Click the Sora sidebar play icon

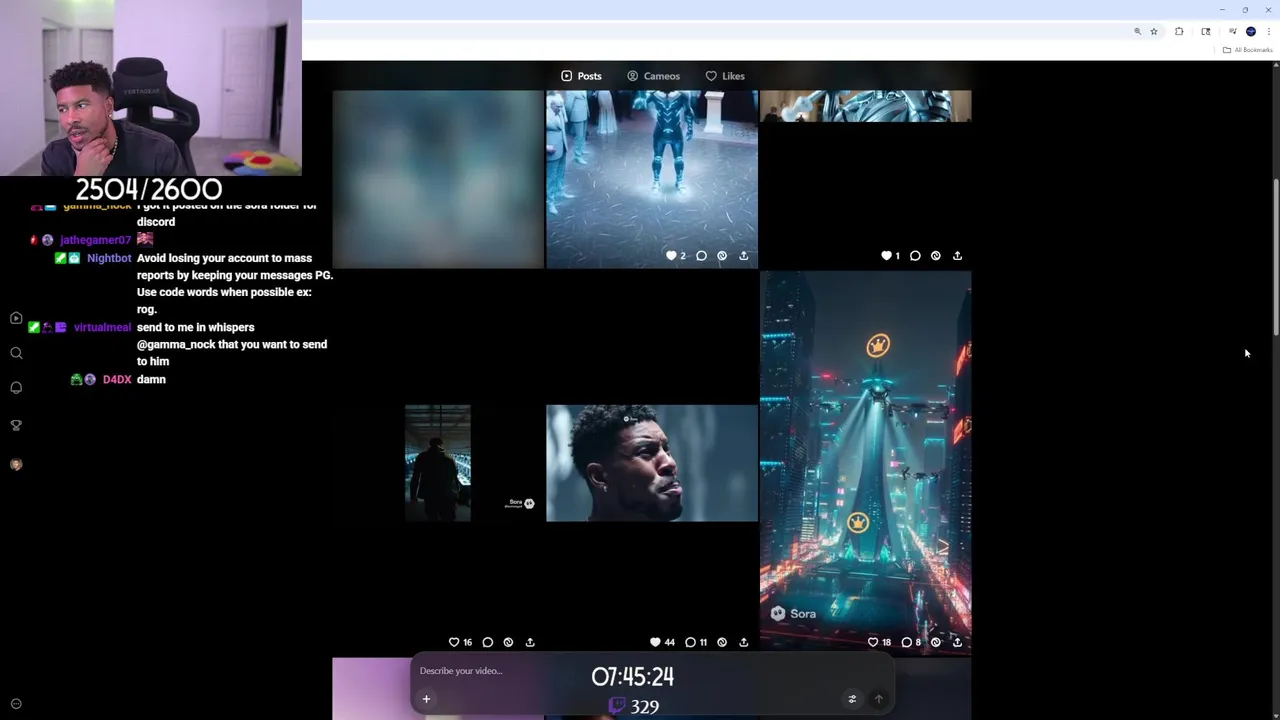[16, 318]
